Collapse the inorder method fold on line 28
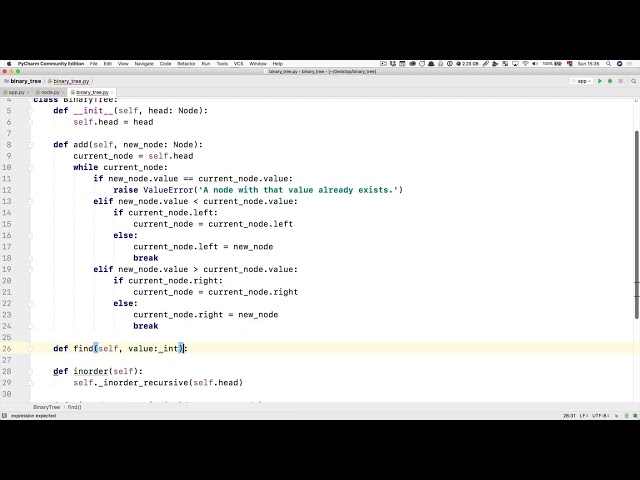This screenshot has height=480, width=640. tap(30, 371)
